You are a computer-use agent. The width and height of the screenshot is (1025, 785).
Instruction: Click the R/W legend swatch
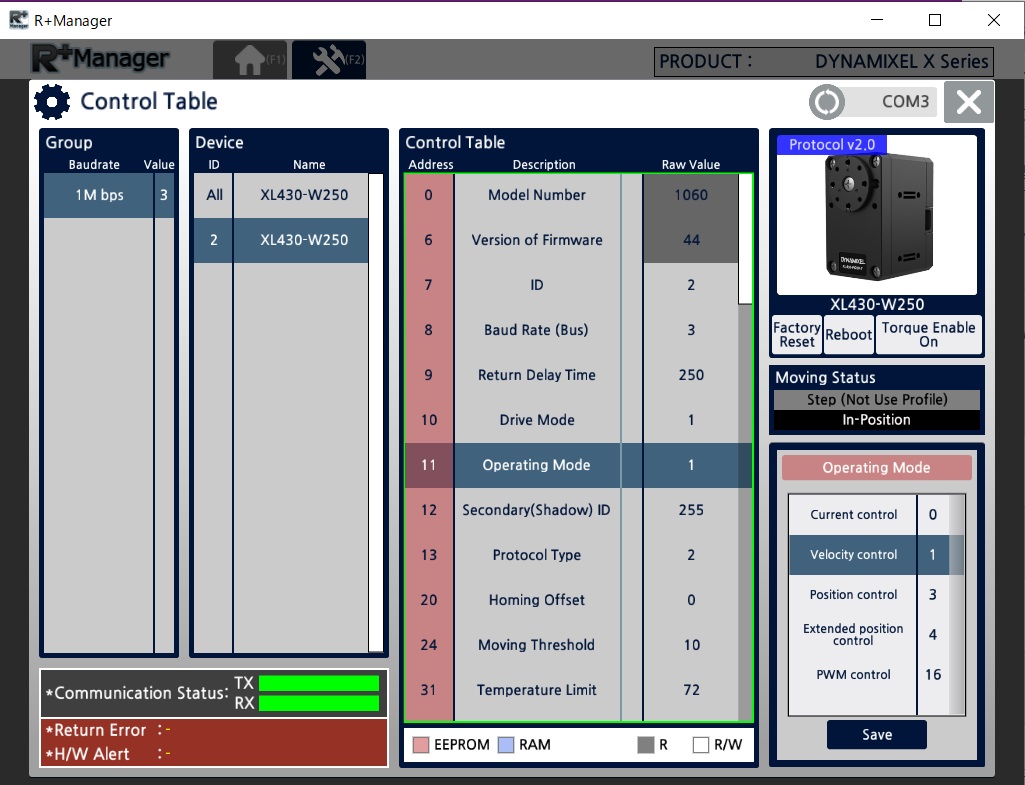tap(701, 745)
